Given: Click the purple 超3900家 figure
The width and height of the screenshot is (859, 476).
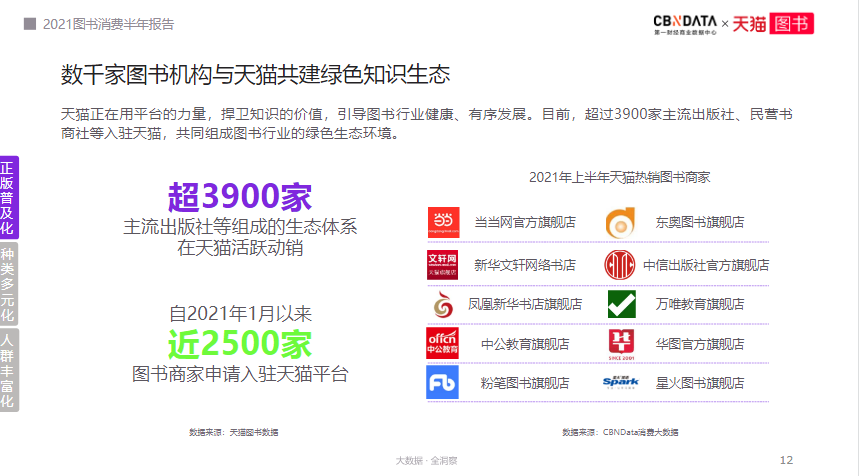Looking at the screenshot, I should (x=240, y=197).
